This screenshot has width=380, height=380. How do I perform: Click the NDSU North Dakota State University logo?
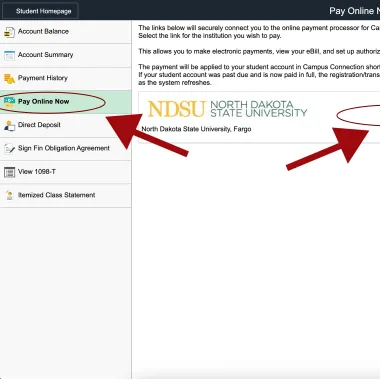(x=227, y=109)
